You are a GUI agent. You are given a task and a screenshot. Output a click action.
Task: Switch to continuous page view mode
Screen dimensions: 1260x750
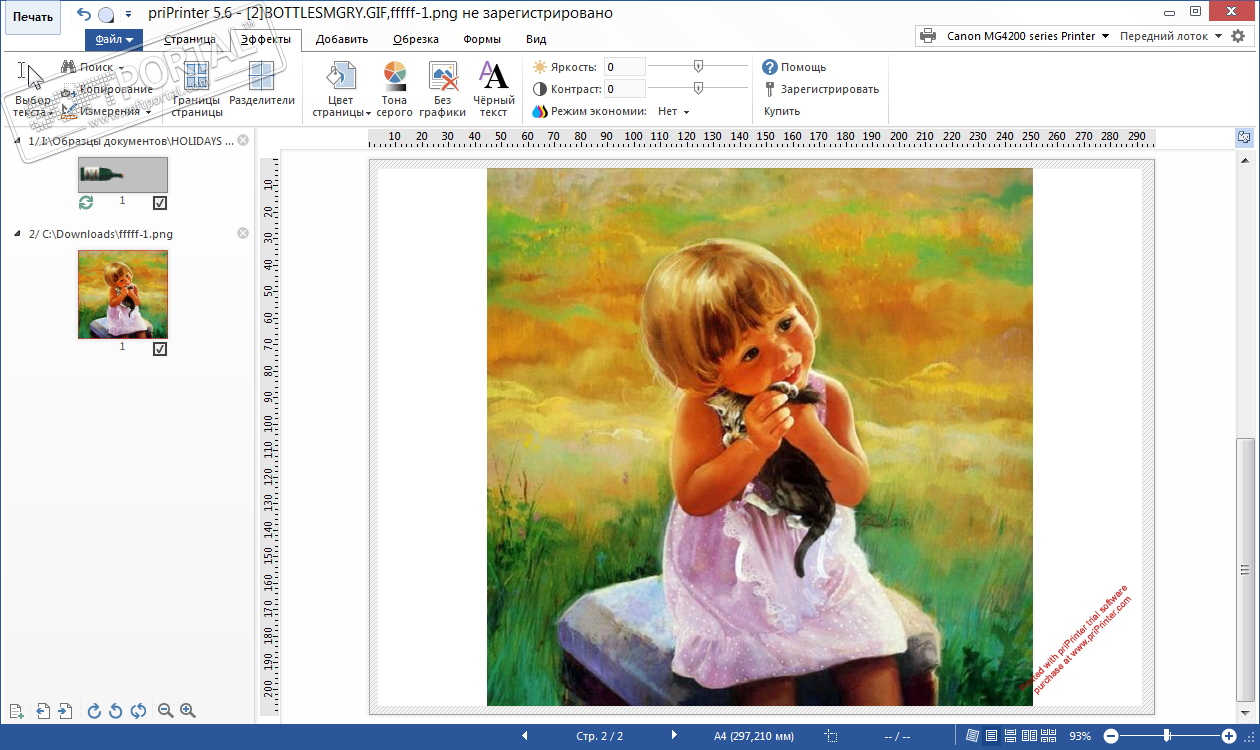point(1009,736)
